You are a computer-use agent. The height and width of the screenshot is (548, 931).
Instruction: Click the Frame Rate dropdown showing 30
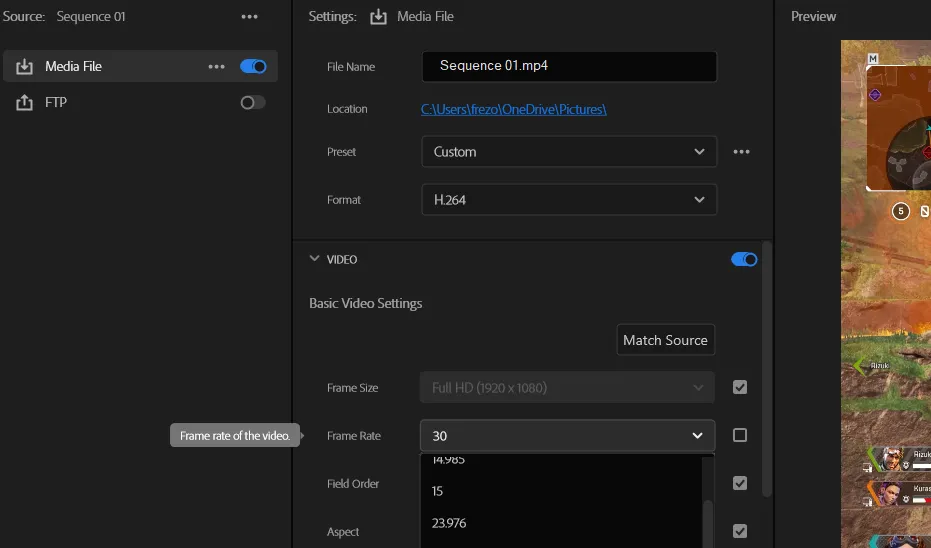coord(567,435)
